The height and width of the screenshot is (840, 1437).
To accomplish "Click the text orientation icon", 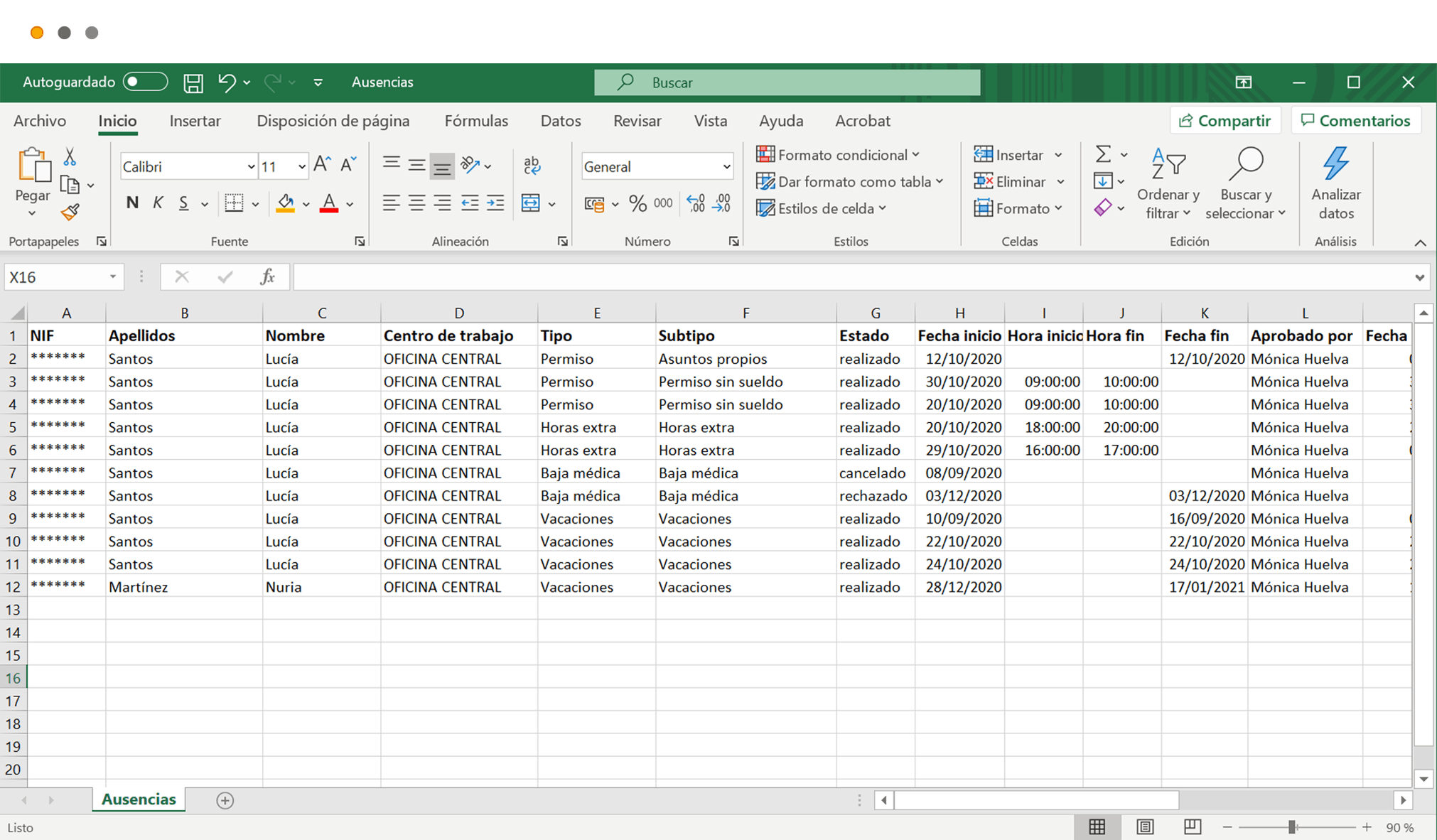I will [x=470, y=166].
